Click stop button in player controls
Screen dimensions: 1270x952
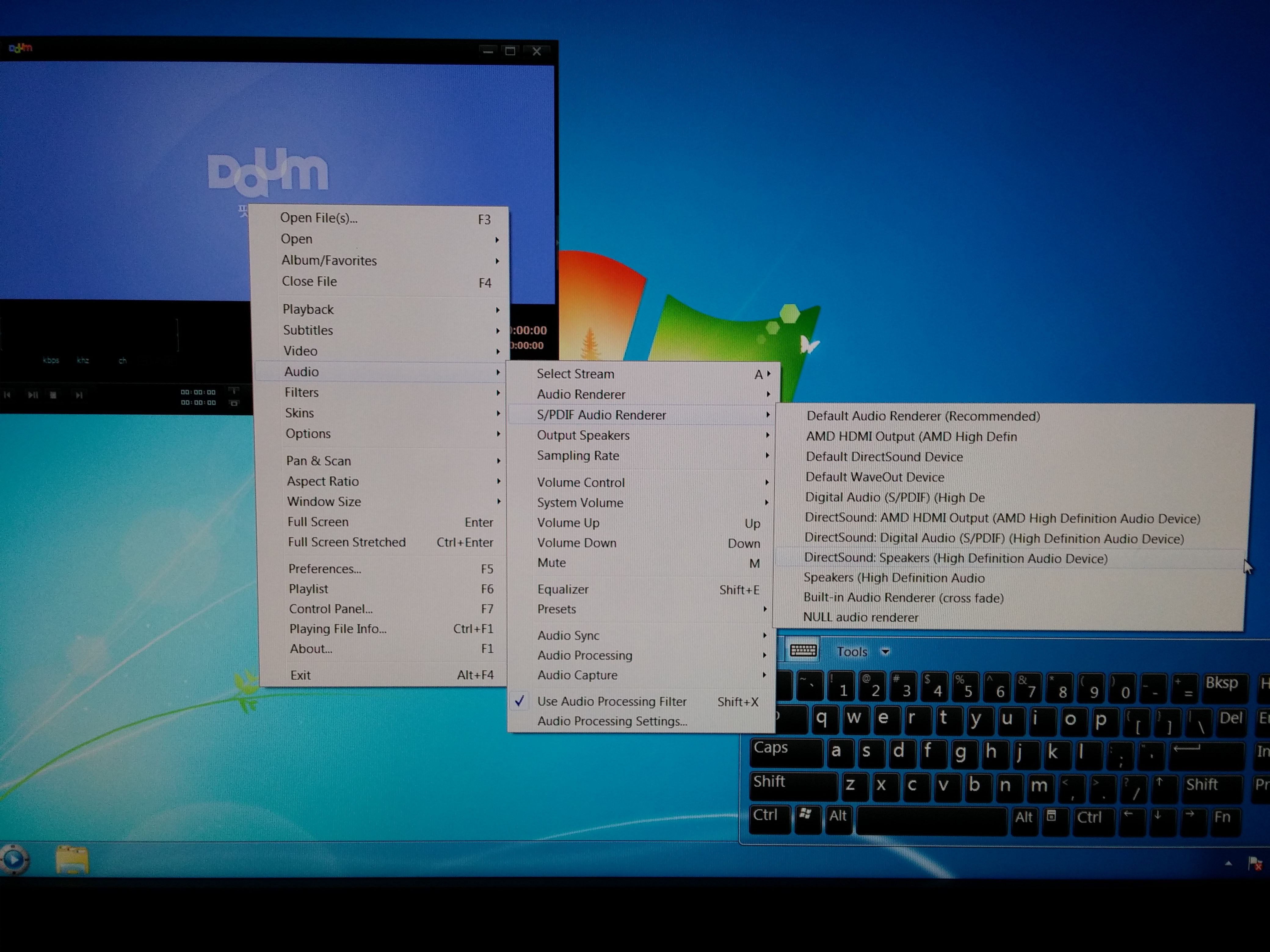click(x=53, y=395)
